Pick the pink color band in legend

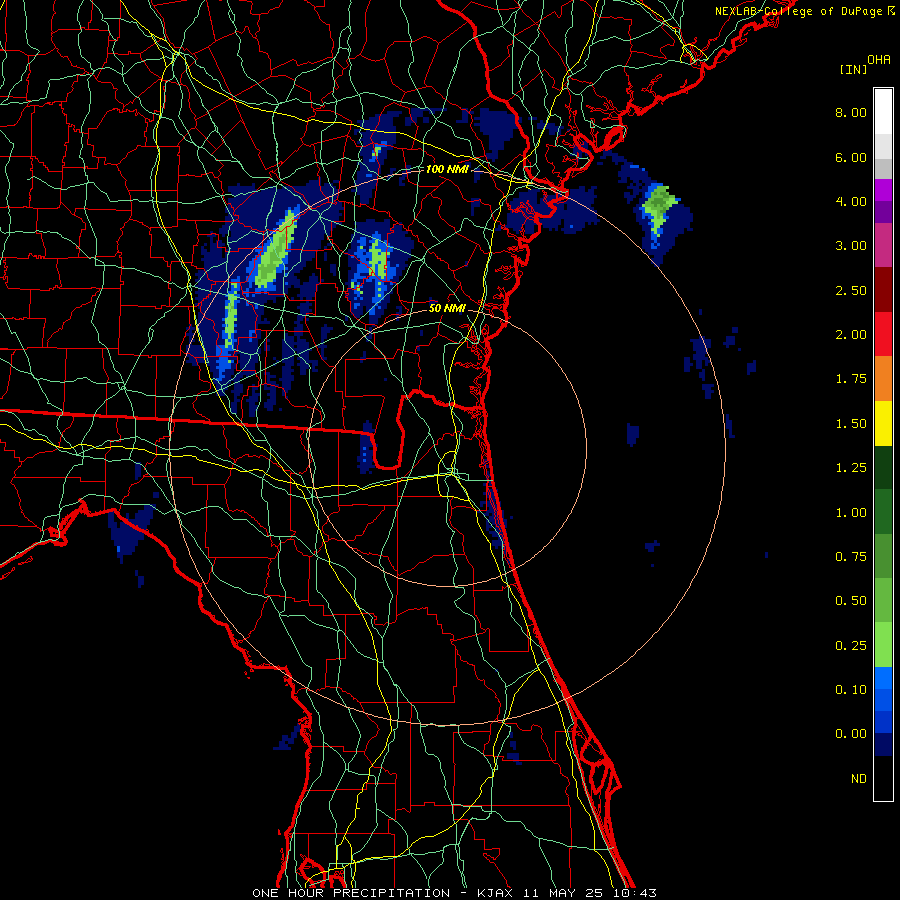[883, 246]
